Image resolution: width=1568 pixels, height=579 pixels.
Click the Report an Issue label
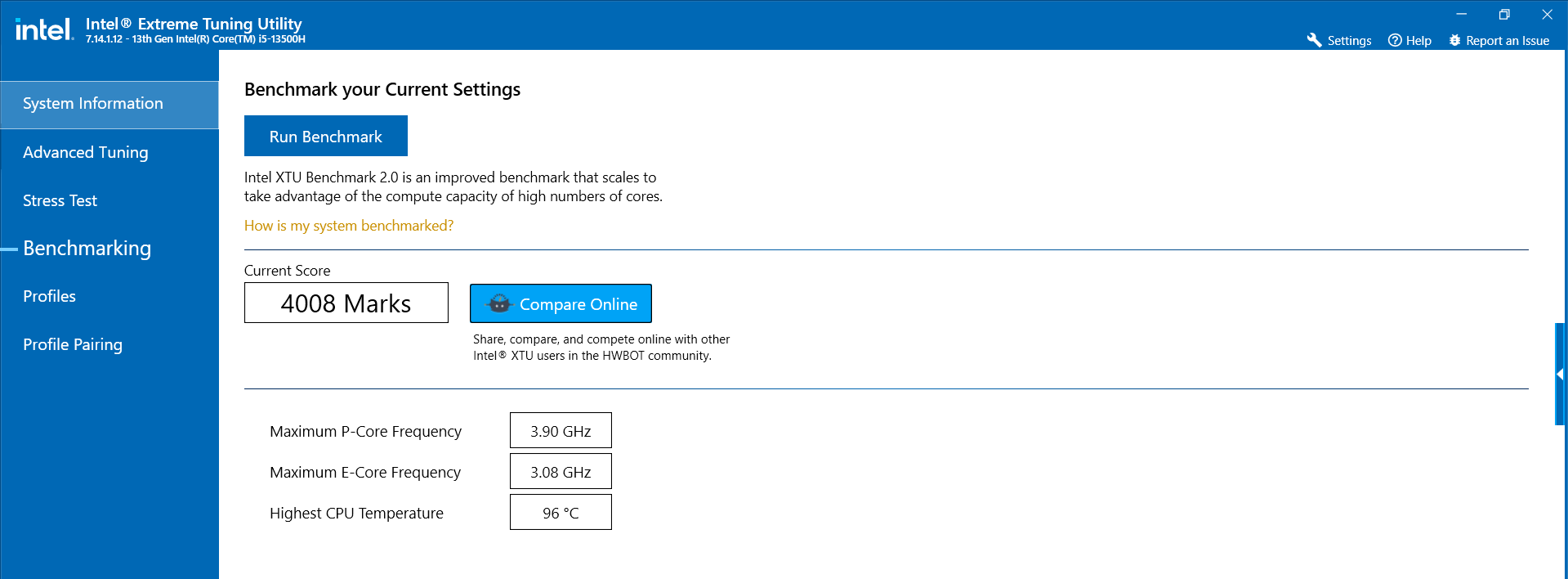pos(1508,40)
